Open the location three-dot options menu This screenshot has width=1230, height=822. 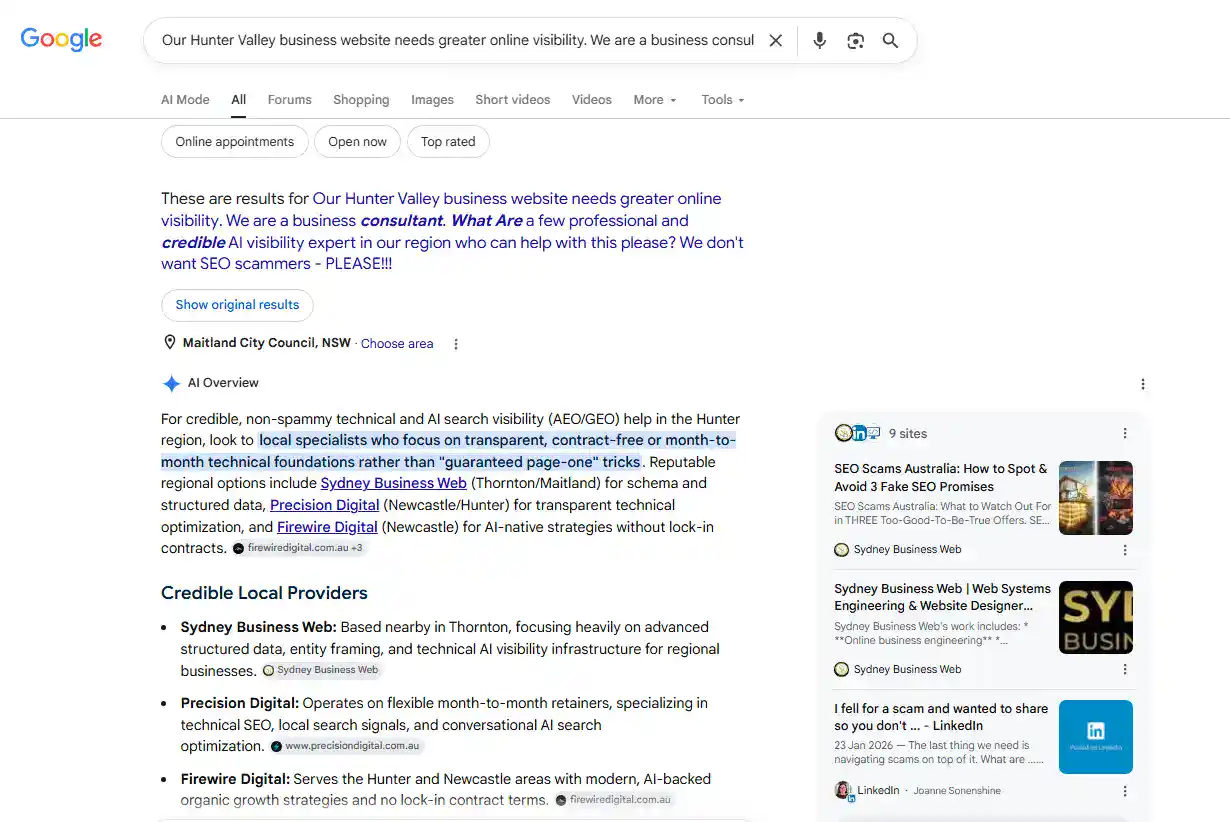[x=456, y=344]
